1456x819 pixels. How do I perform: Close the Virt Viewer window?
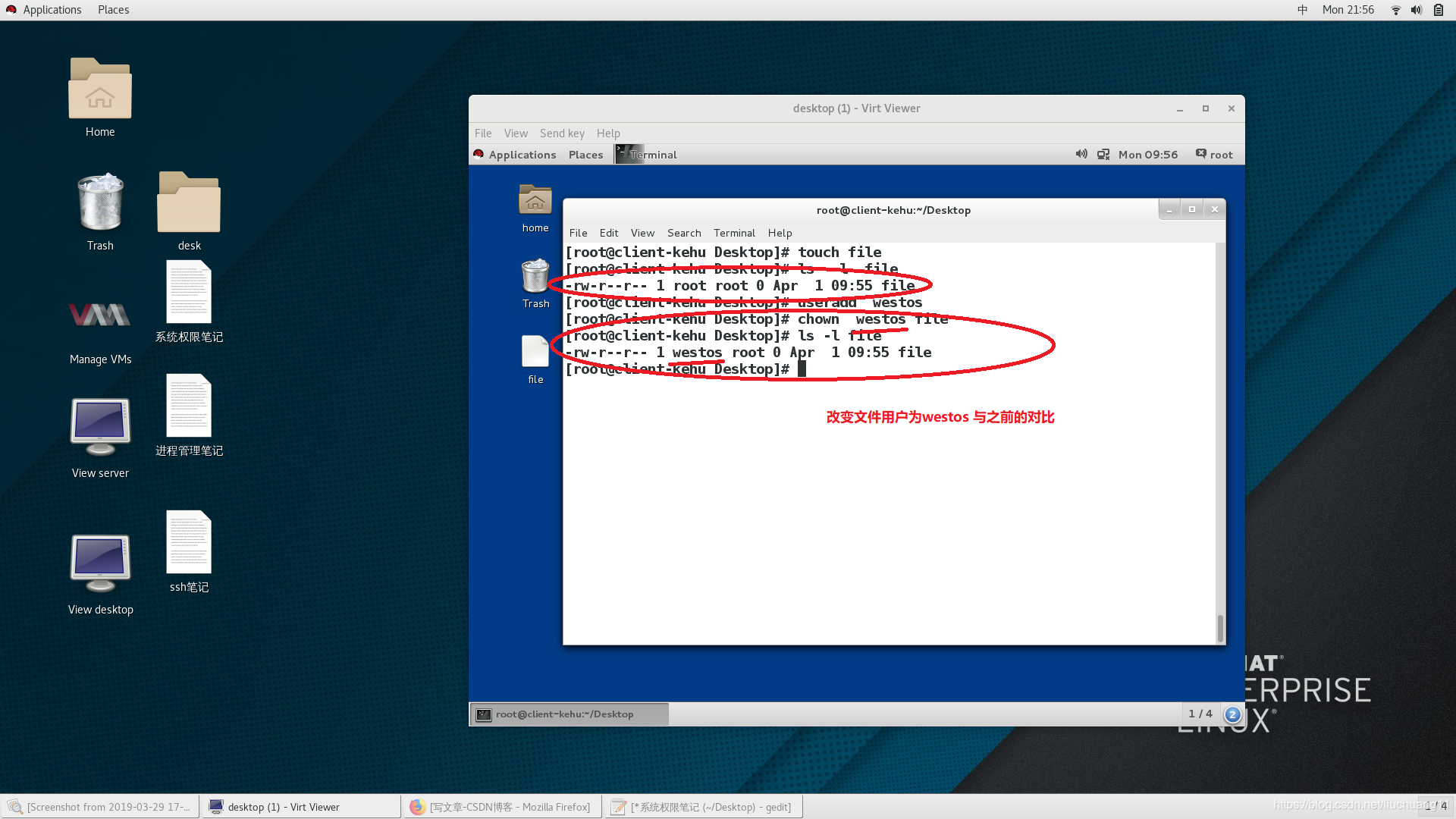[x=1232, y=109]
